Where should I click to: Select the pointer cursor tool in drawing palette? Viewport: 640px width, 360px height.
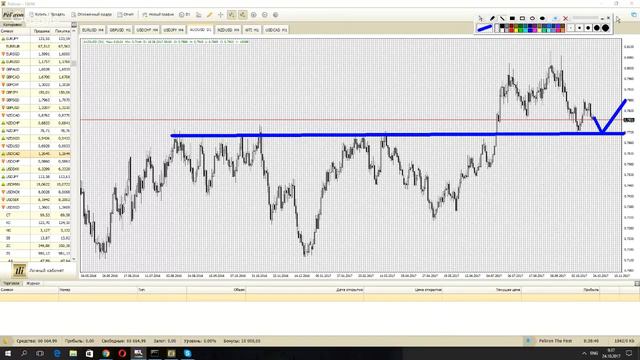tap(481, 18)
